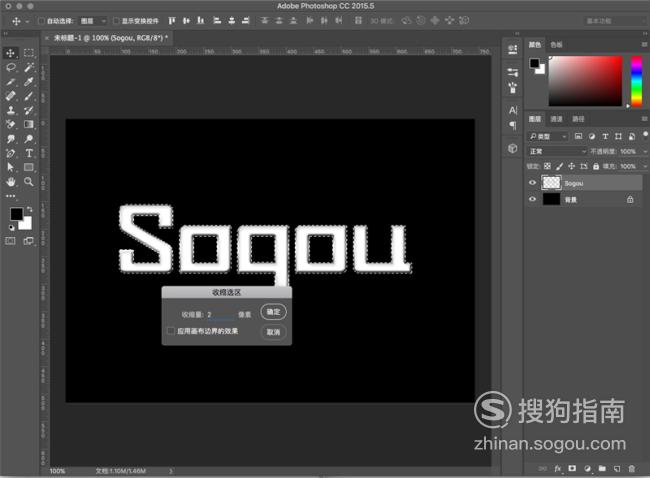Toggle lock position button
Viewport: 650px width, 478px height.
571,166
